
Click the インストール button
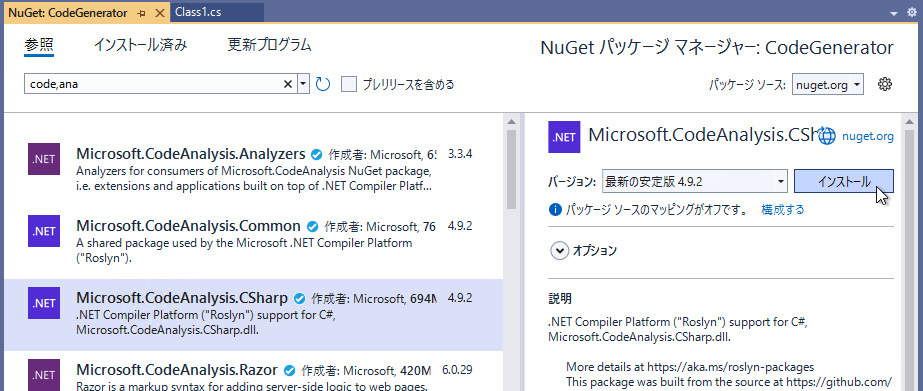click(x=844, y=181)
